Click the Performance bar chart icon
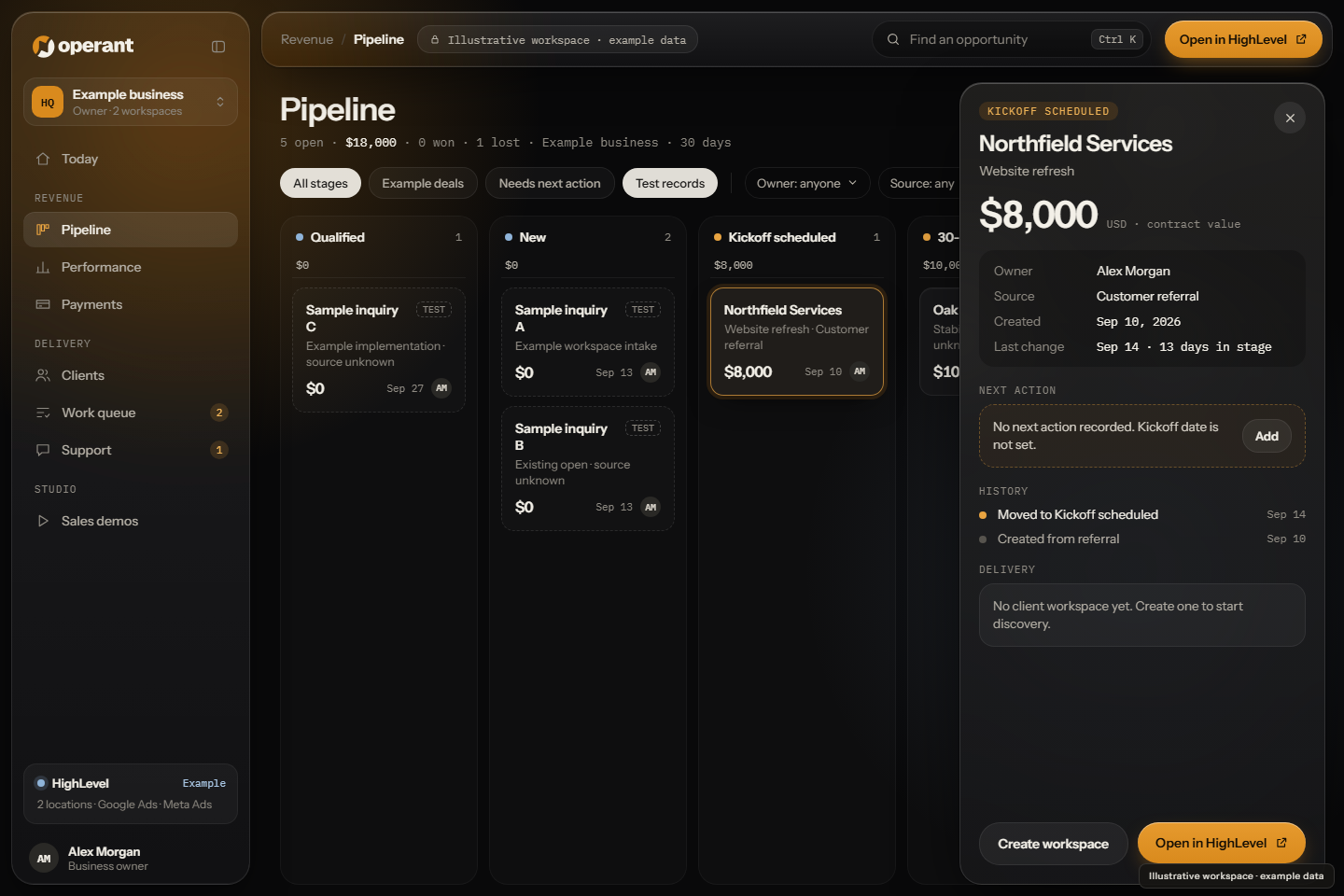Viewport: 1344px width, 896px height. [x=43, y=267]
